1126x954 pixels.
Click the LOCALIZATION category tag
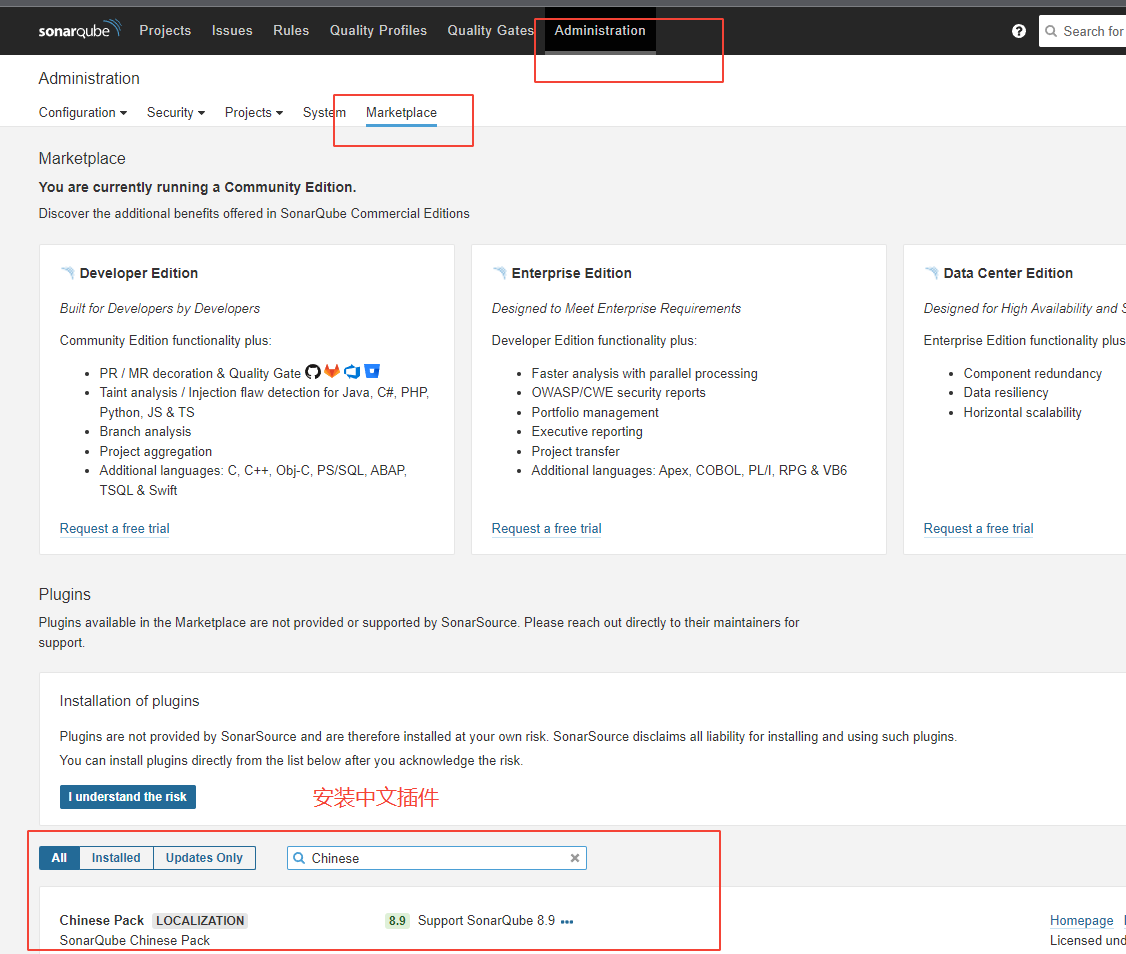pos(200,921)
